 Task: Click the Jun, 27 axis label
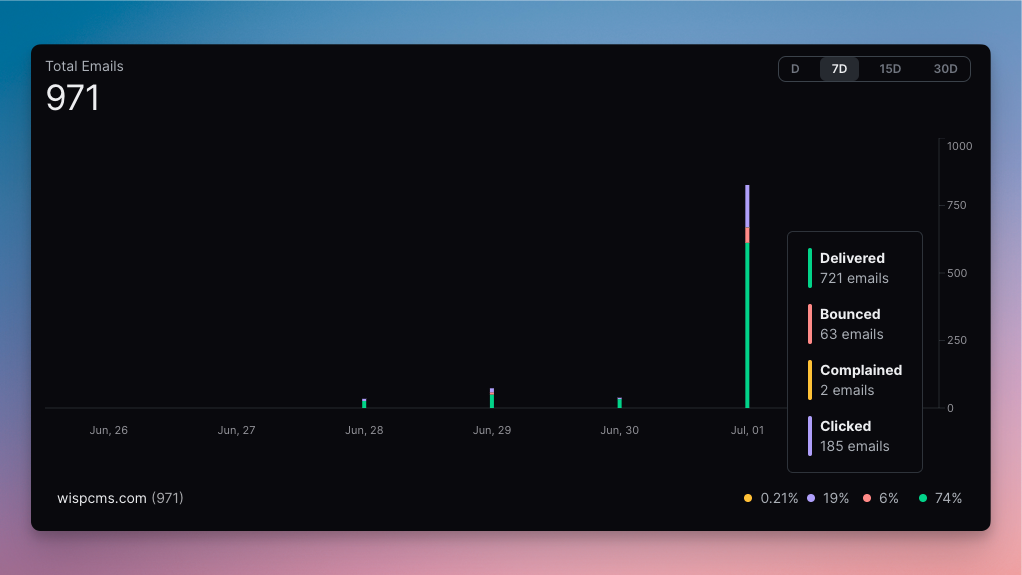[x=237, y=430]
